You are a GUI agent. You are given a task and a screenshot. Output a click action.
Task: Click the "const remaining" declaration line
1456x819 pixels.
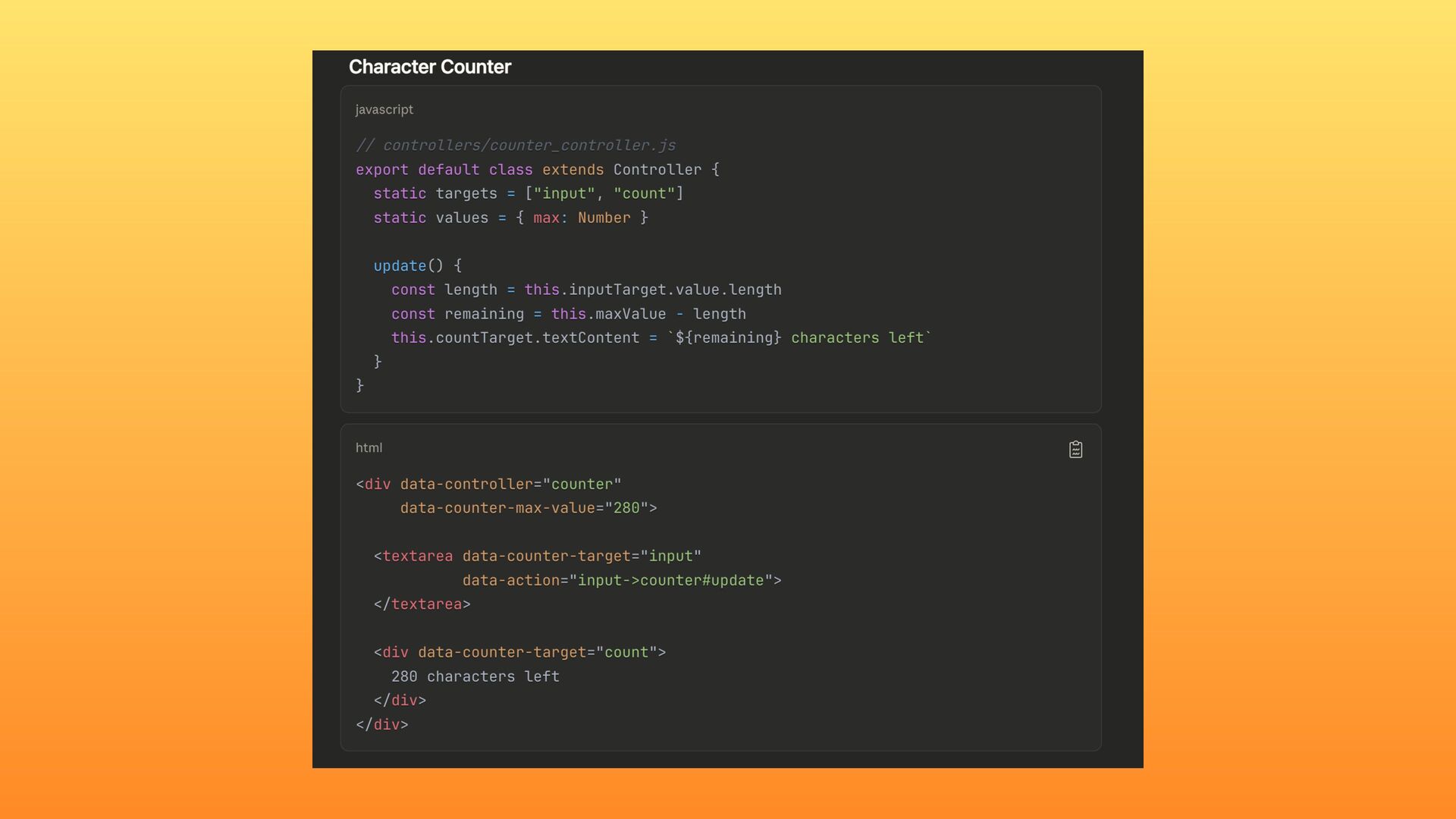[568, 315]
